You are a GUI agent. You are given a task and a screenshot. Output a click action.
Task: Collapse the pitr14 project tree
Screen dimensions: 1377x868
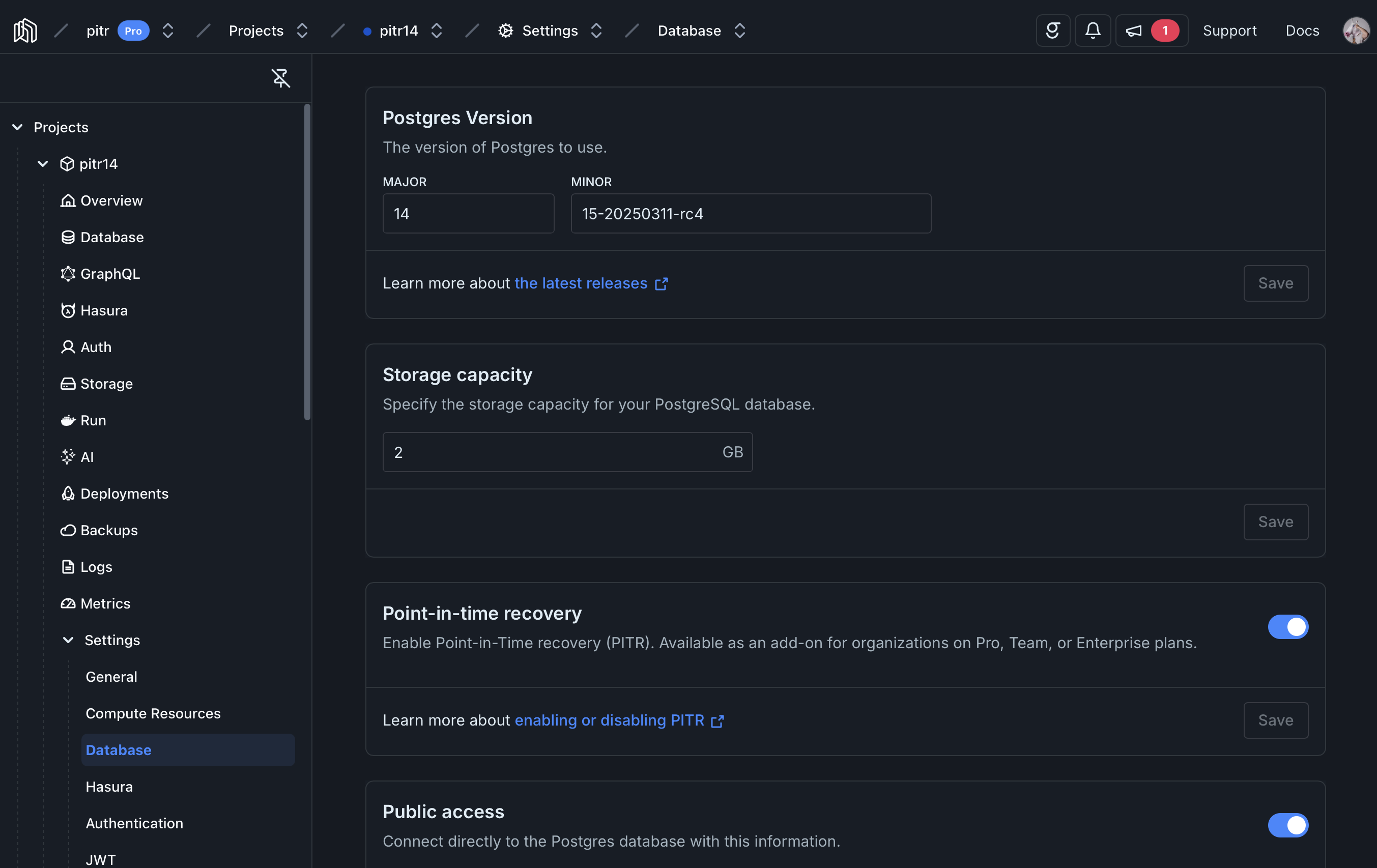click(x=43, y=164)
